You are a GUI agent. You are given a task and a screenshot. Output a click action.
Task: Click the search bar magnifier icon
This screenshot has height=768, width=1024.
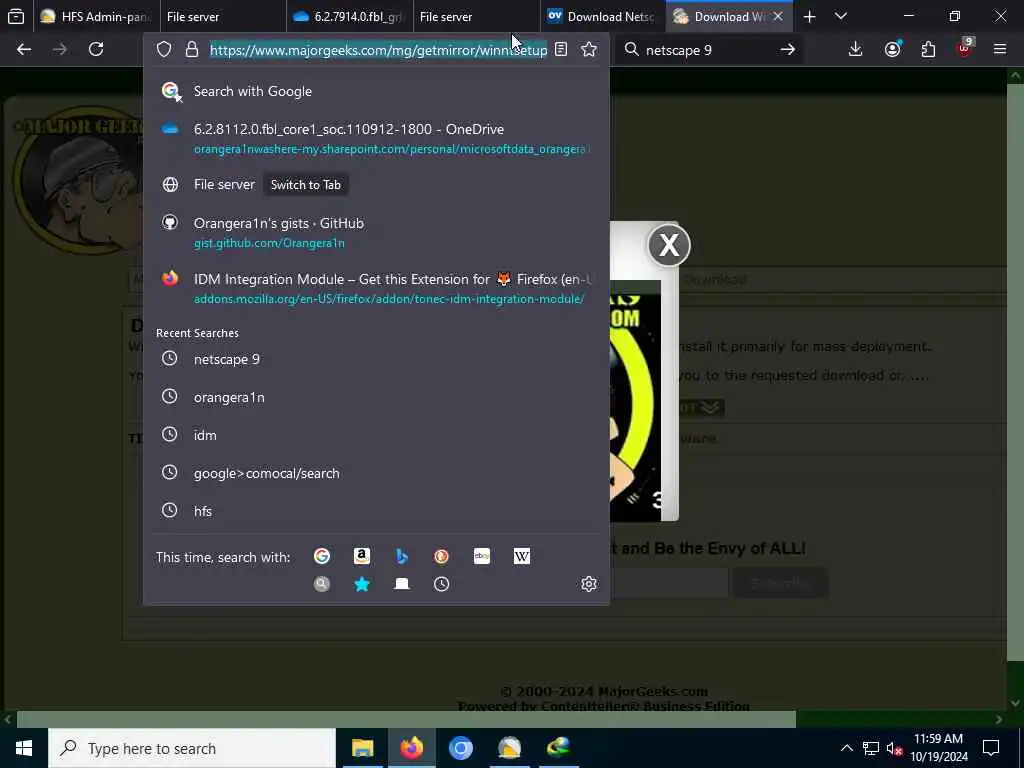click(x=632, y=50)
